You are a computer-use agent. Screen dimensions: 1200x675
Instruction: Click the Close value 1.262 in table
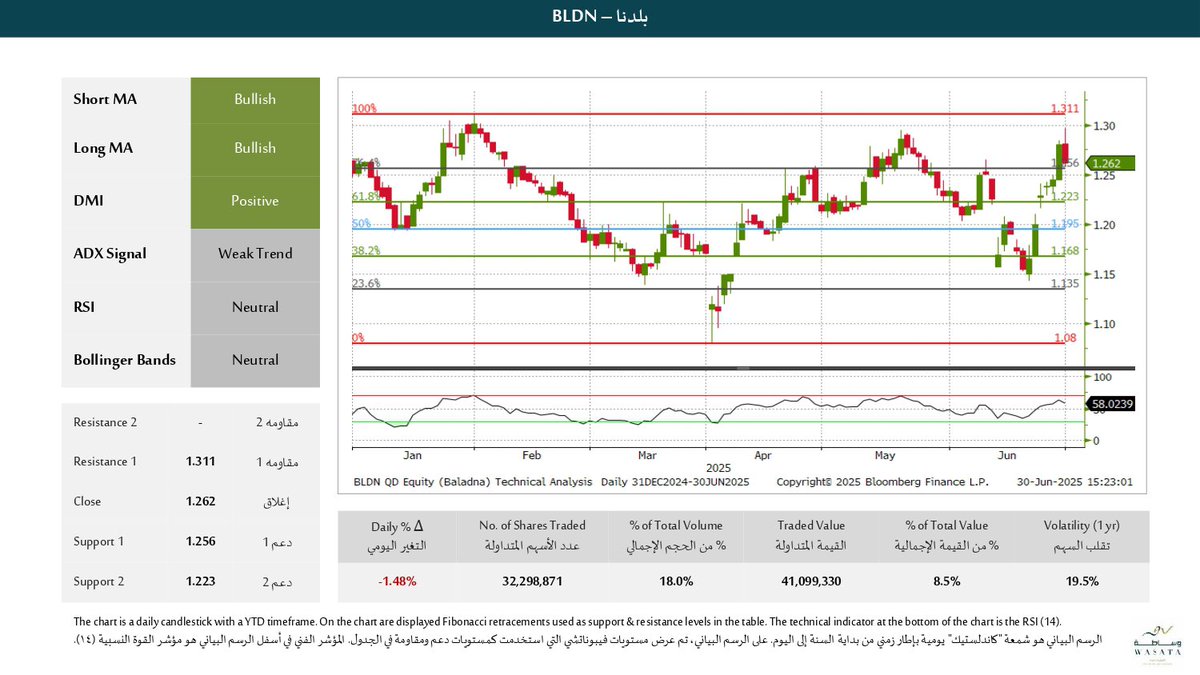click(200, 502)
